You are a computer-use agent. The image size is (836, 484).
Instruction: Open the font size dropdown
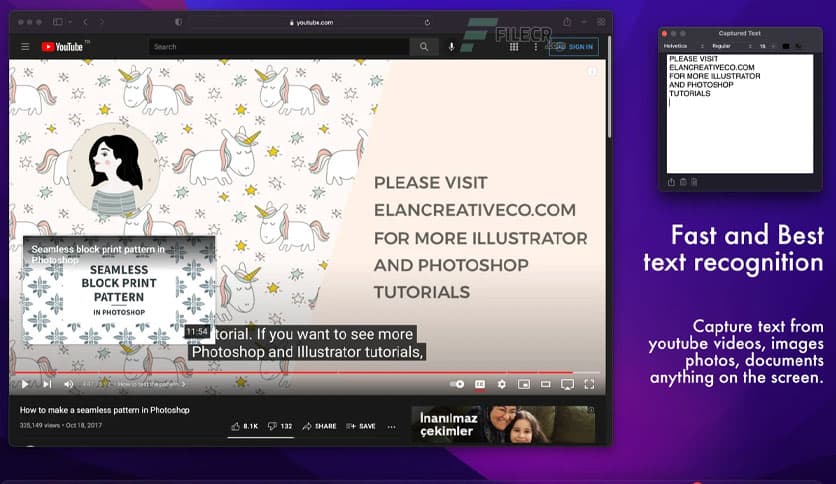[x=764, y=46]
